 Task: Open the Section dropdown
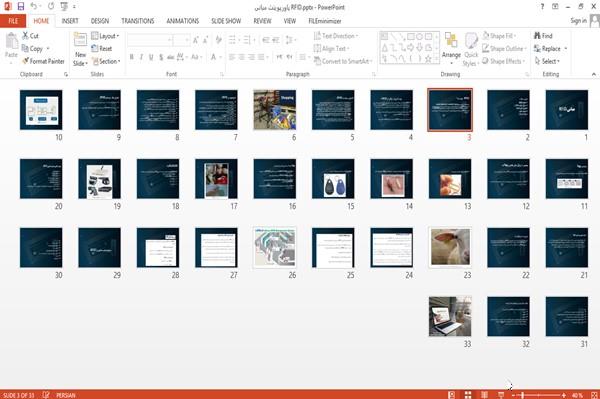pos(106,61)
